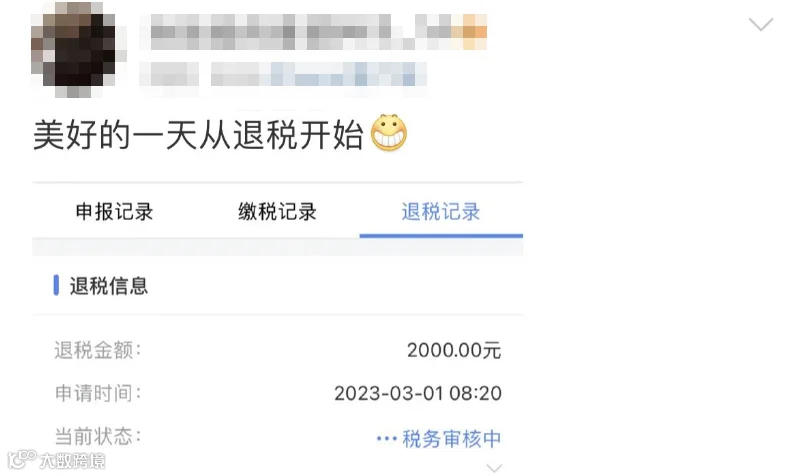The width and height of the screenshot is (798, 476).
Task: Switch to the 缴税记录 tab
Action: 277,212
